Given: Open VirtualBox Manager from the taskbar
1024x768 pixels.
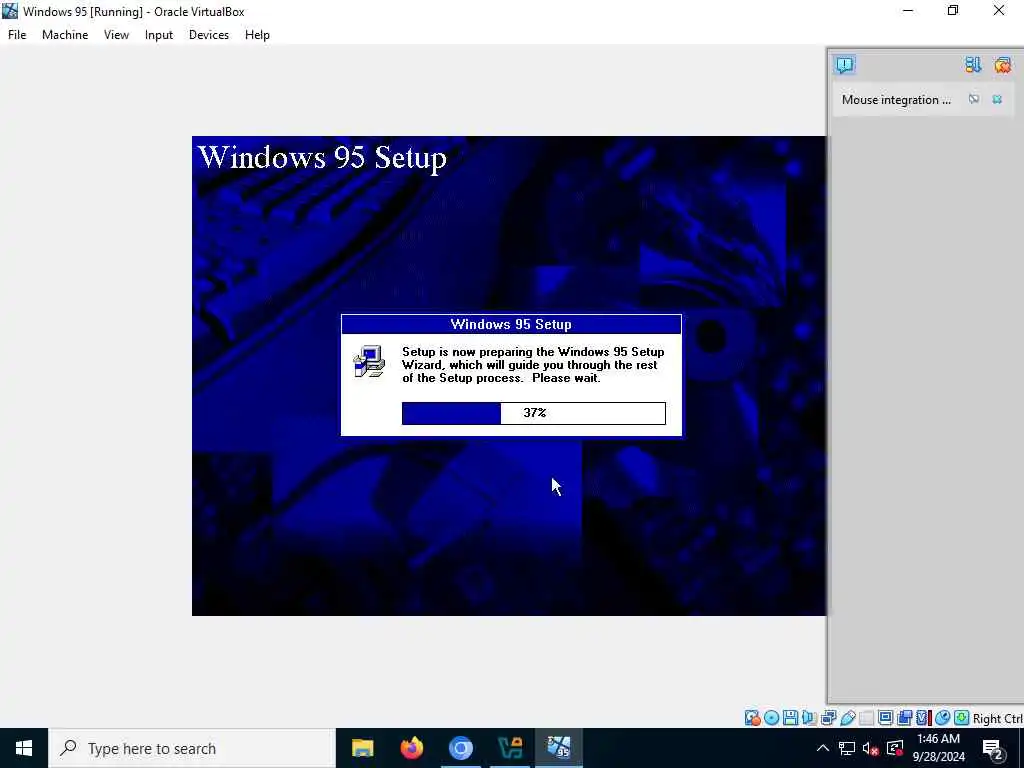Looking at the screenshot, I should click(509, 748).
